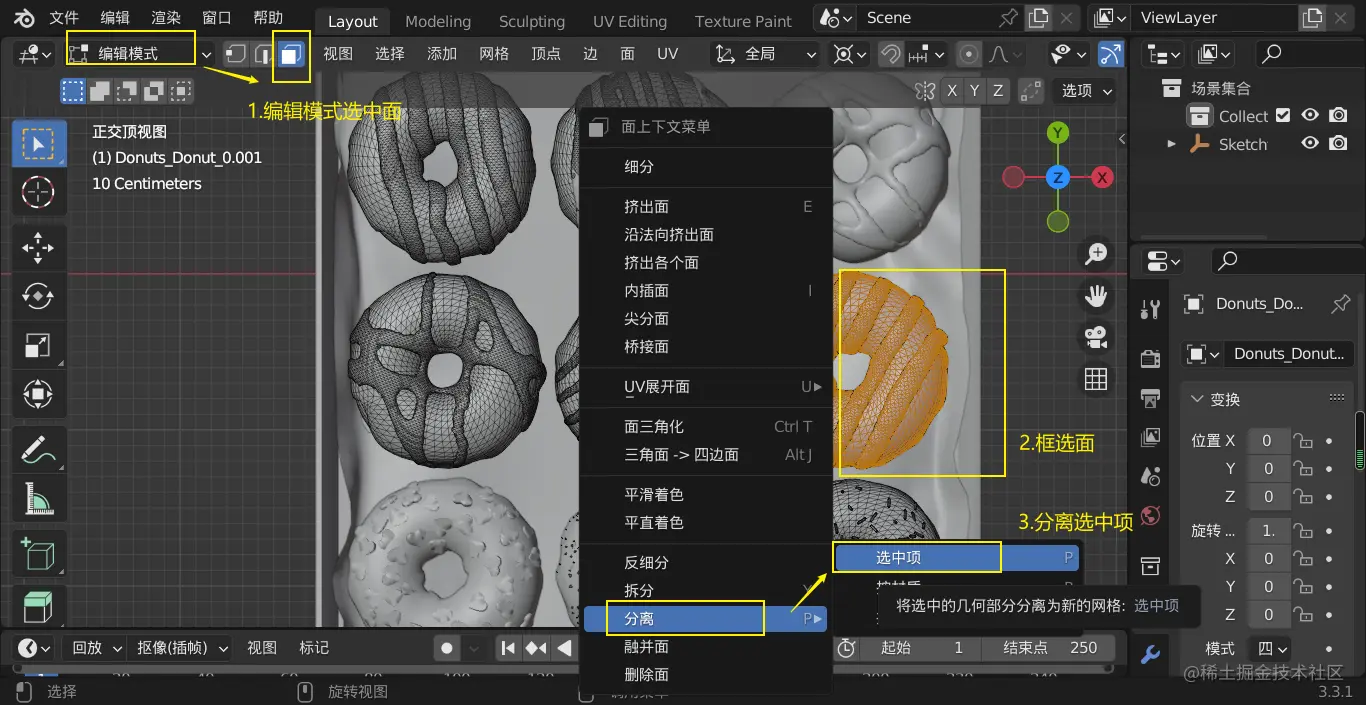Switch to UV Editing workspace tab
This screenshot has width=1366, height=705.
(630, 21)
